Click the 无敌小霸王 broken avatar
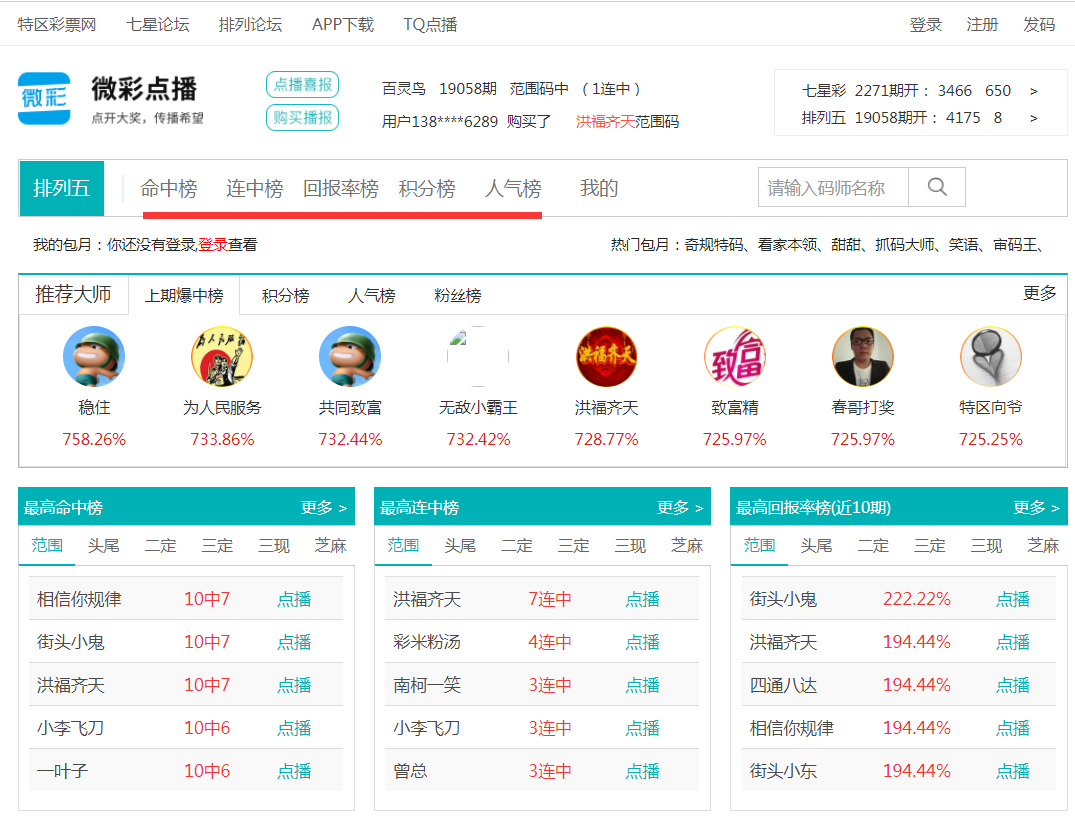This screenshot has height=818, width=1075. [478, 356]
